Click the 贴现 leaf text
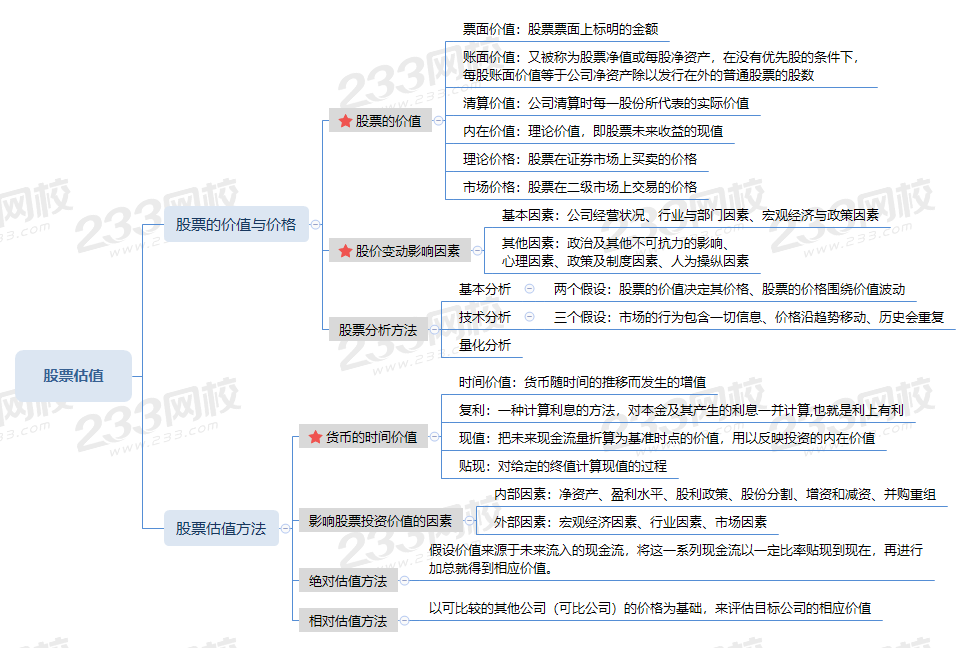This screenshot has height=648, width=972. click(563, 466)
